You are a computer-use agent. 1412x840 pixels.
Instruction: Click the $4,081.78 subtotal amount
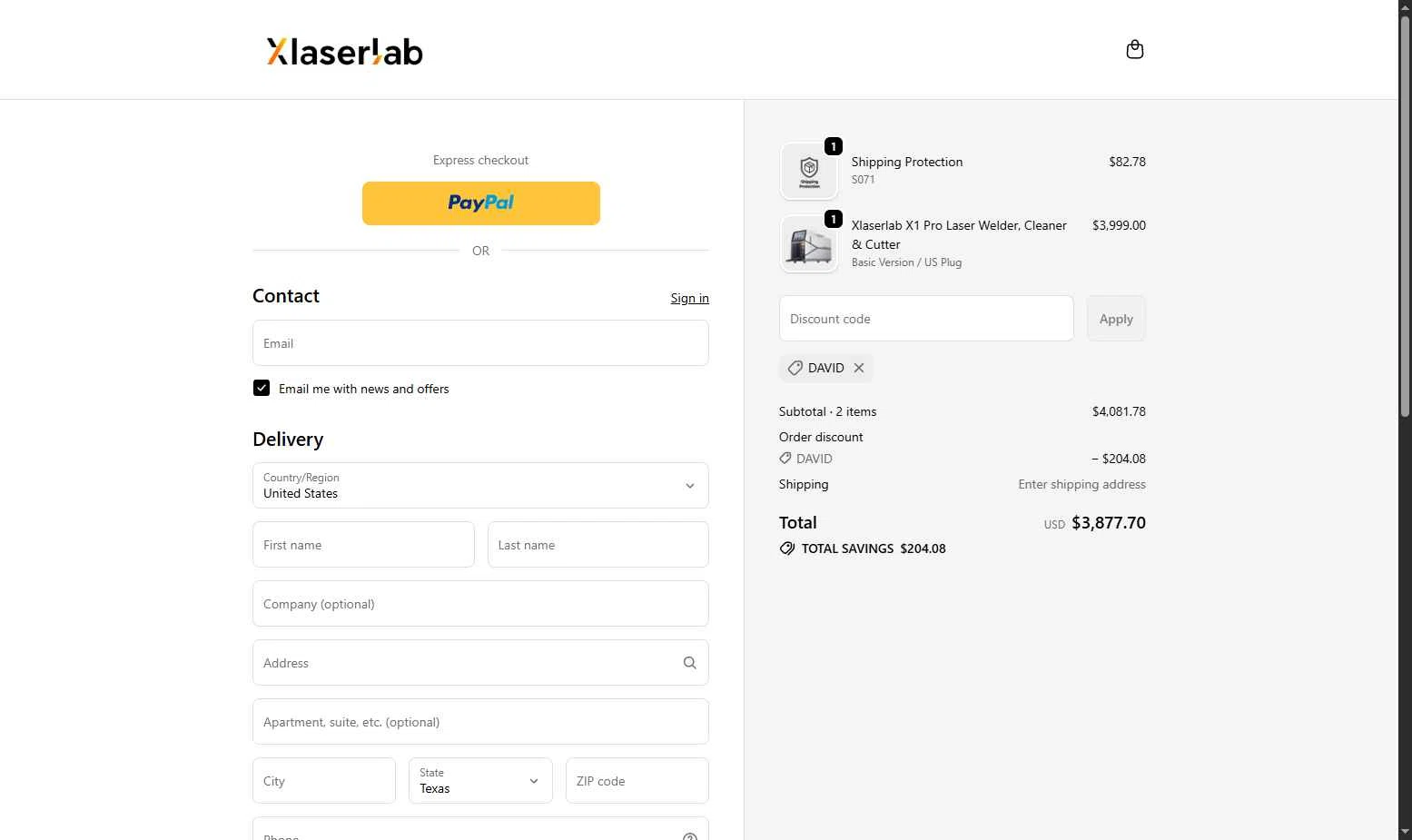(x=1119, y=411)
